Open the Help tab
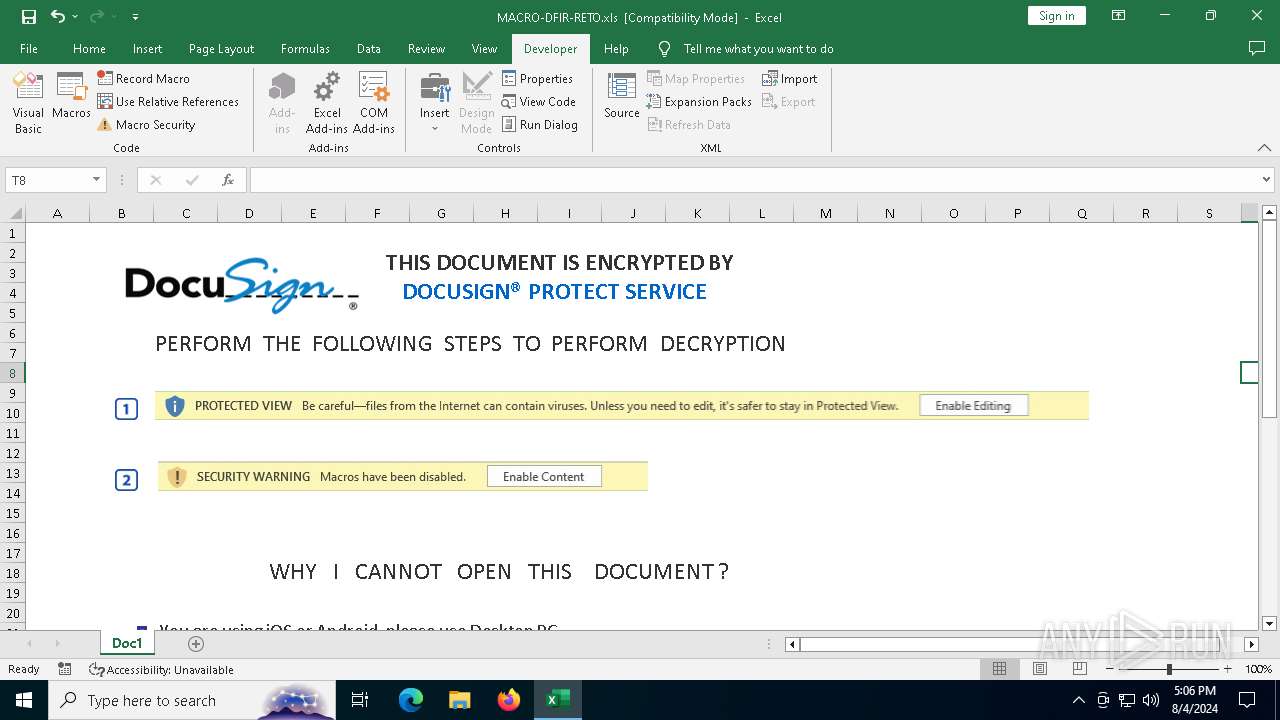This screenshot has height=720, width=1280. [616, 48]
